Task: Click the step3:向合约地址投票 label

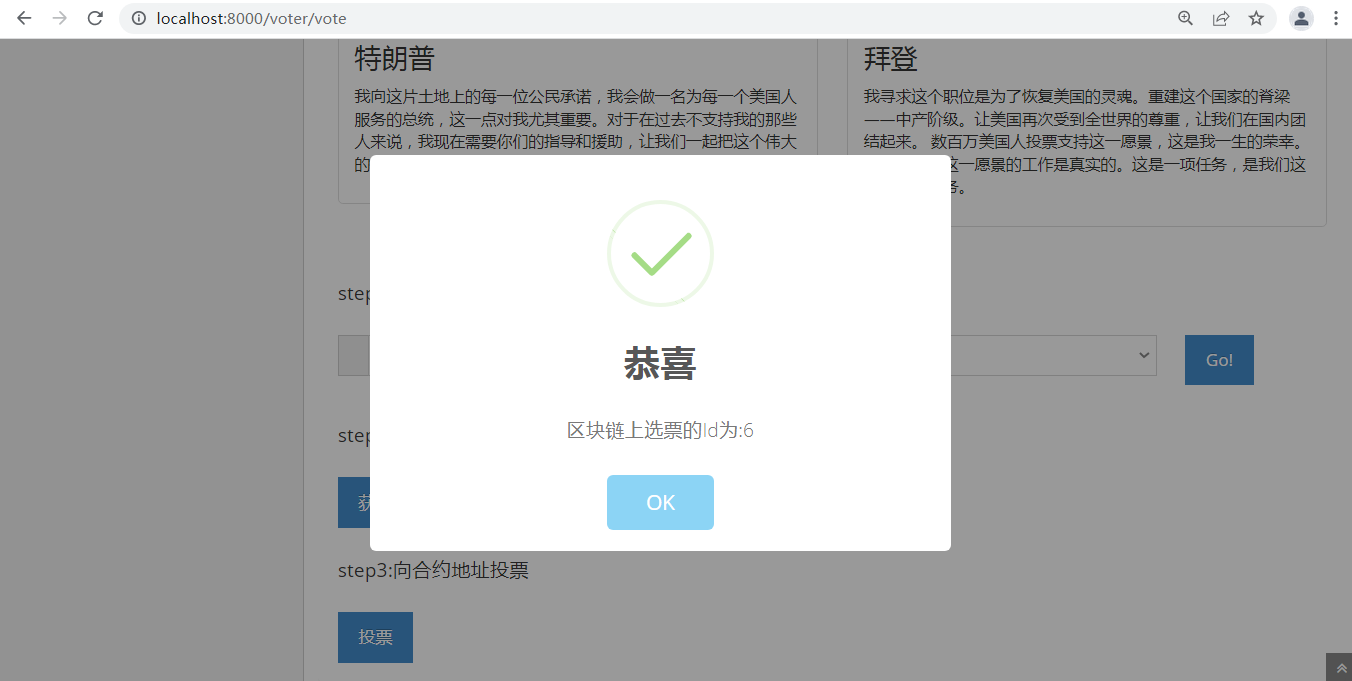Action: coord(433,570)
